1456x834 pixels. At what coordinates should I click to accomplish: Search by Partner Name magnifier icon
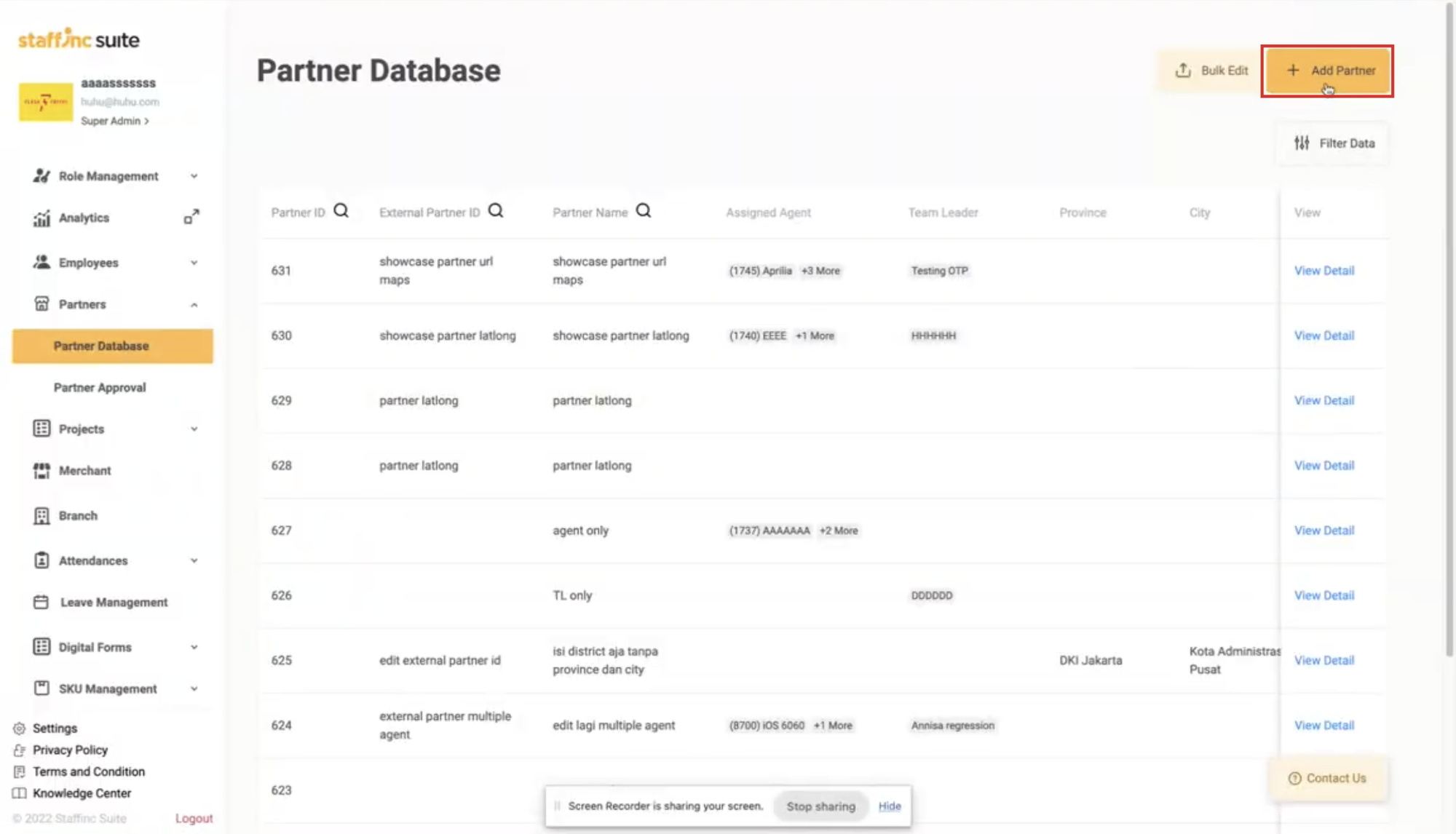coord(644,211)
